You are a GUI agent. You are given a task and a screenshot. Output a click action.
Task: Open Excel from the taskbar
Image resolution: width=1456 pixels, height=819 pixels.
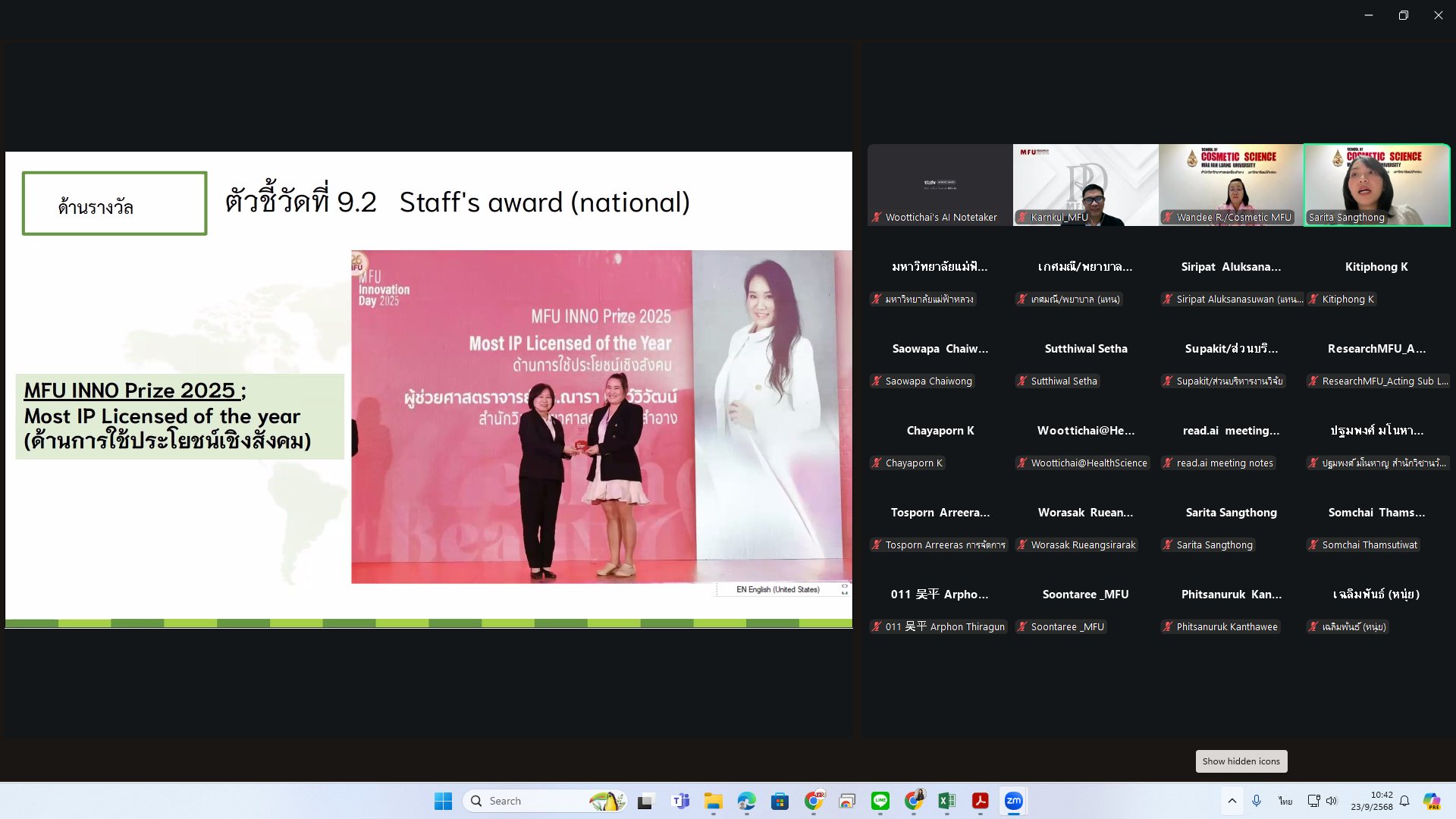click(x=946, y=801)
